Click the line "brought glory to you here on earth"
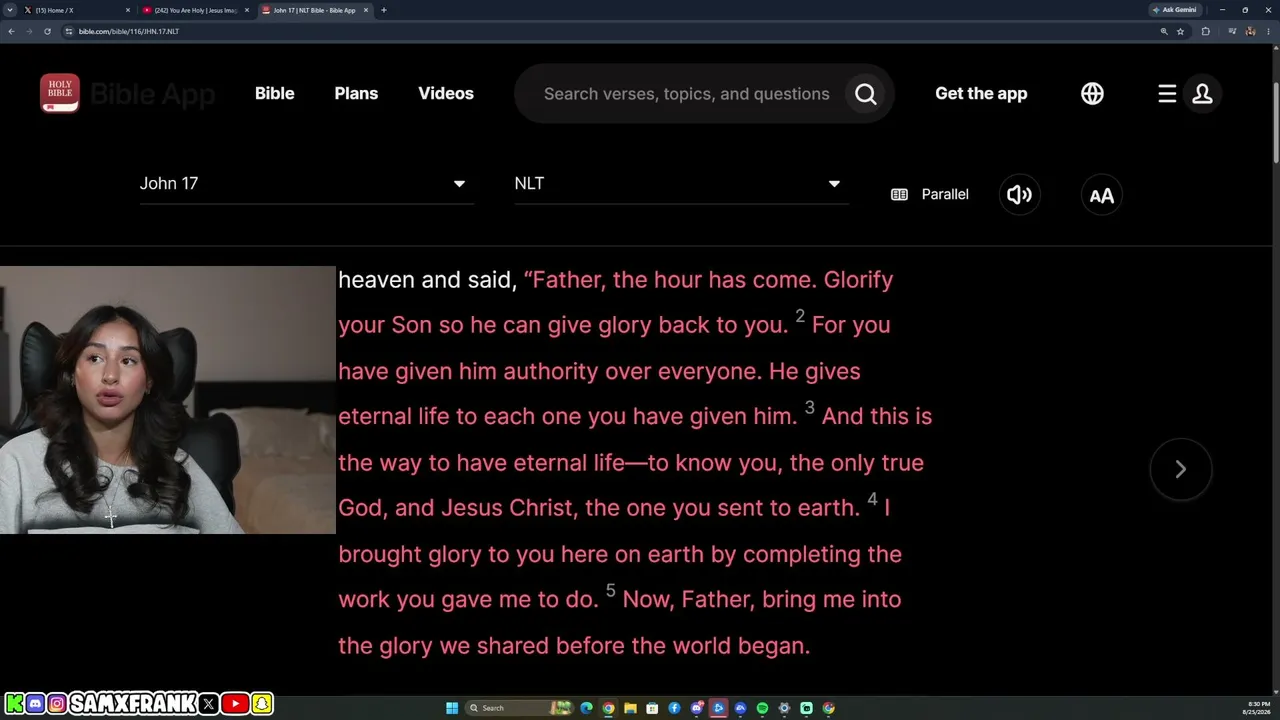This screenshot has width=1280, height=720. pos(620,554)
